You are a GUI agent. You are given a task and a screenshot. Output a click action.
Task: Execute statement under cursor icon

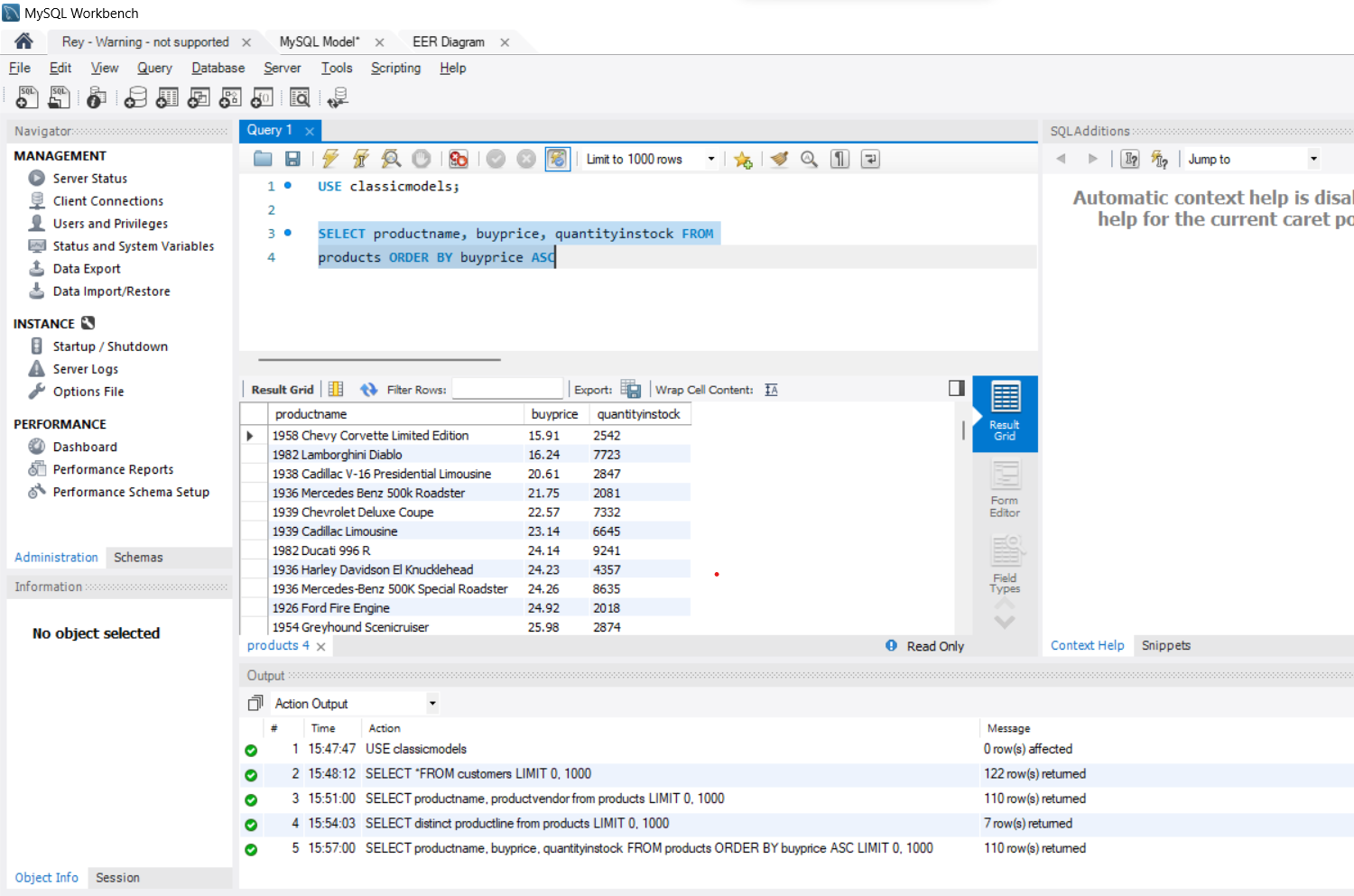point(360,159)
